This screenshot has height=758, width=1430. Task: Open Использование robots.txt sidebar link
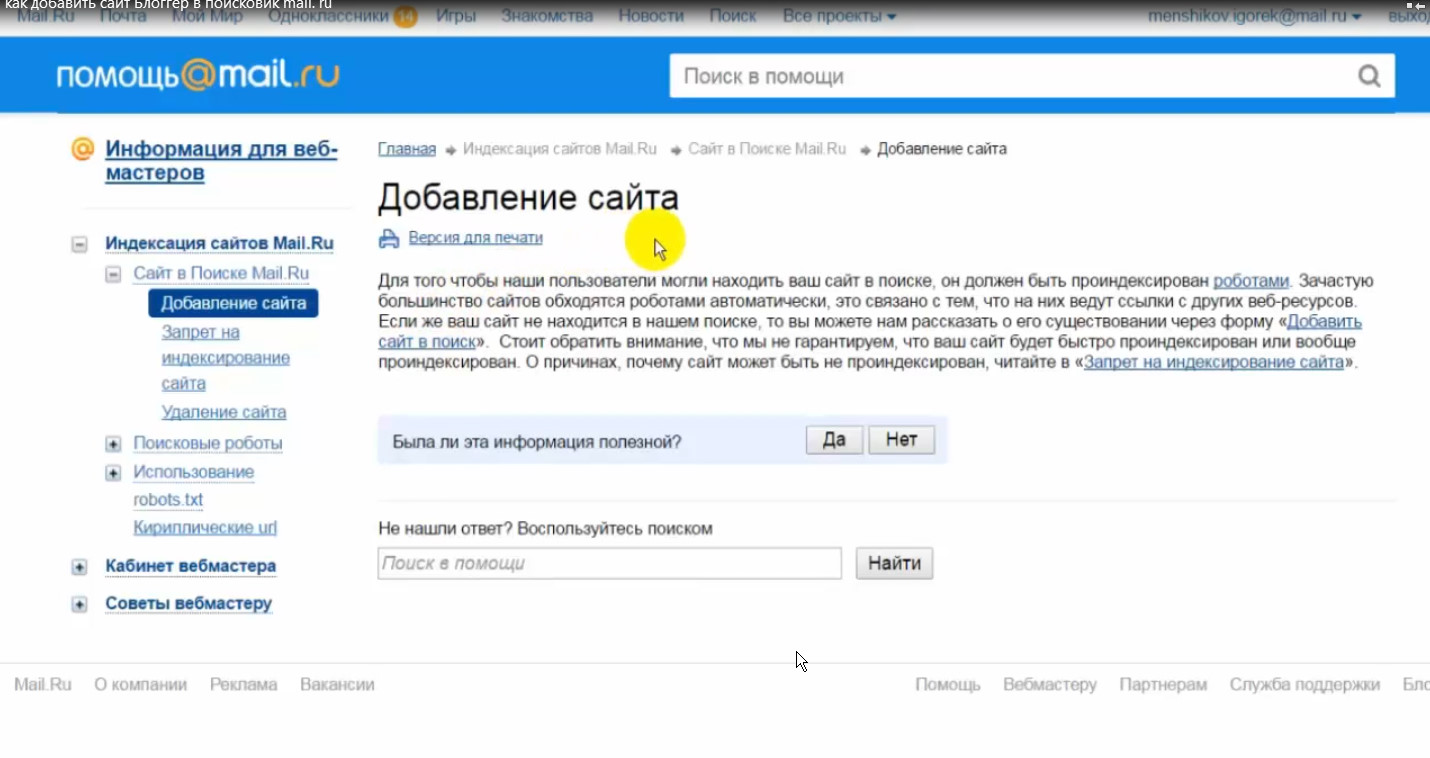194,485
